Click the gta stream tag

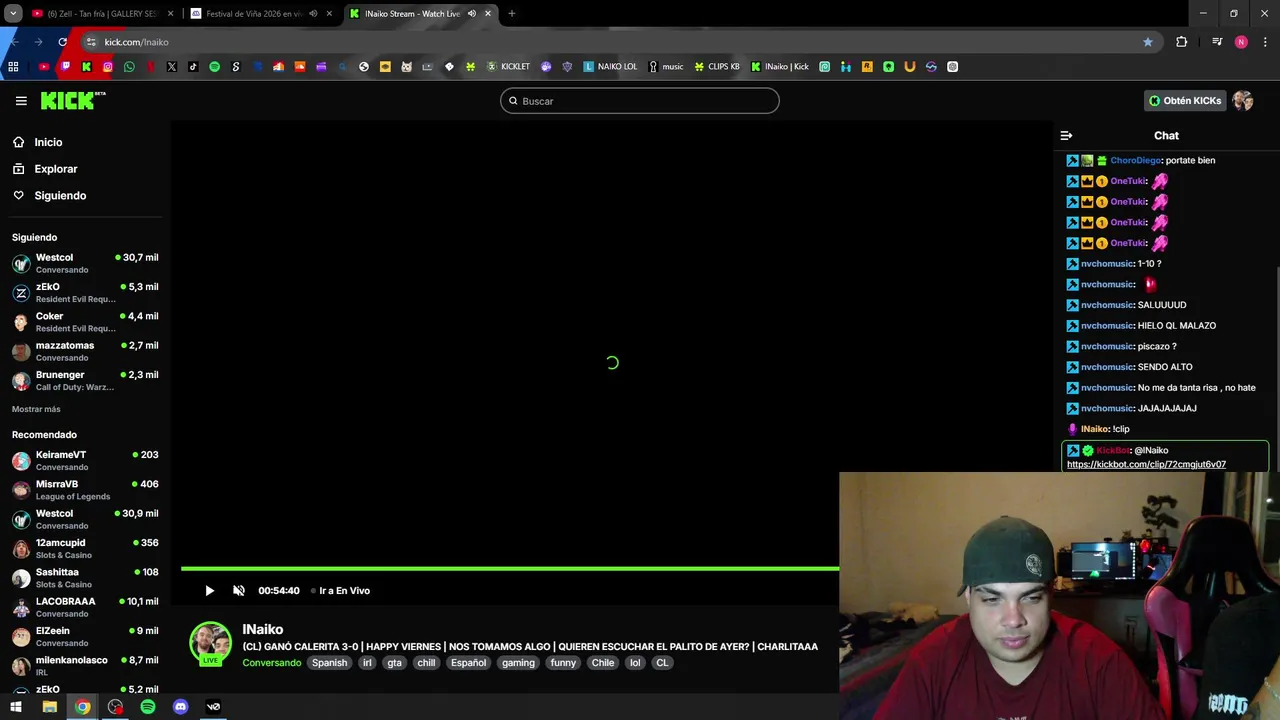tap(395, 663)
